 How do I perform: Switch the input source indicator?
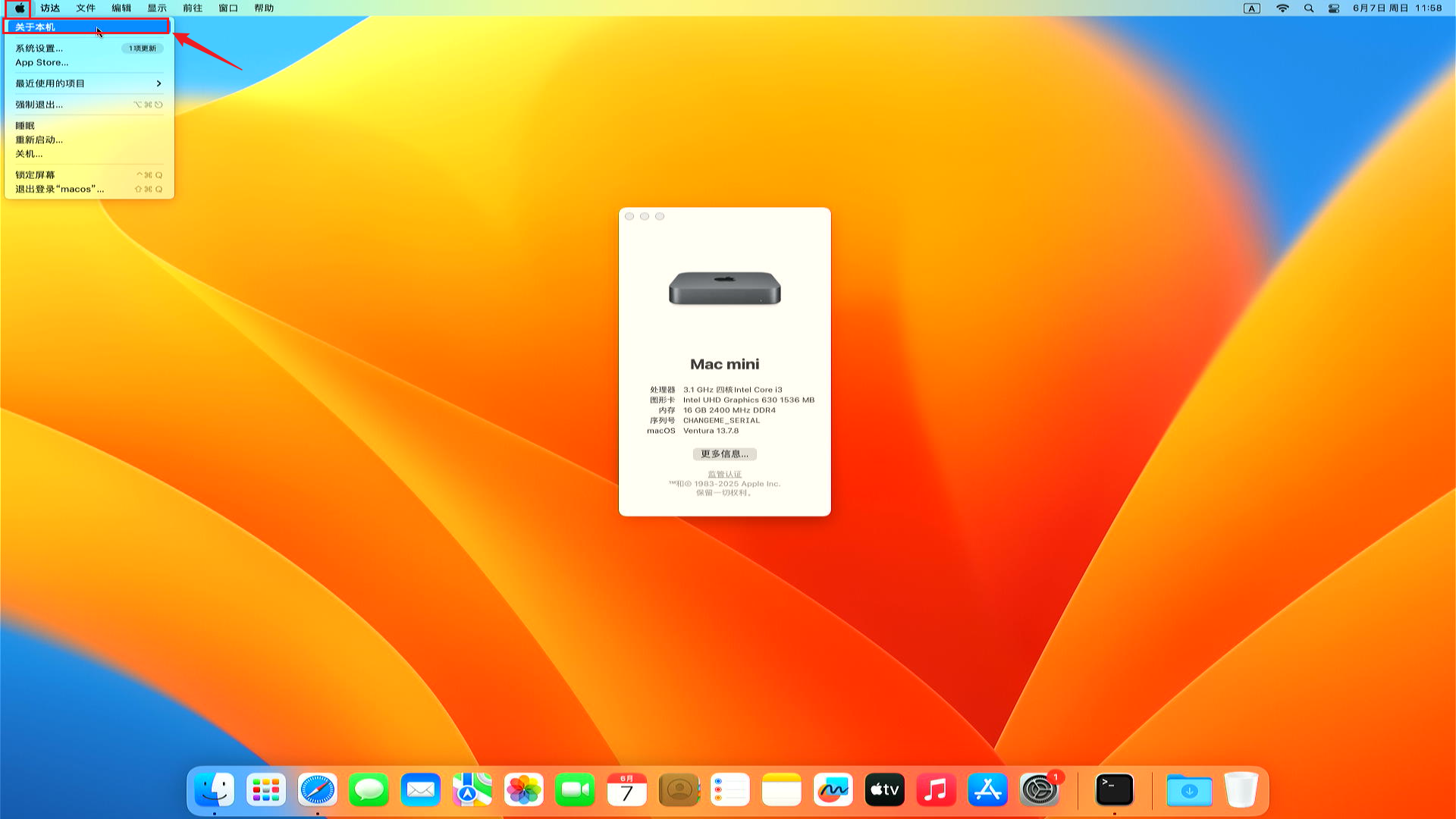coord(1252,8)
